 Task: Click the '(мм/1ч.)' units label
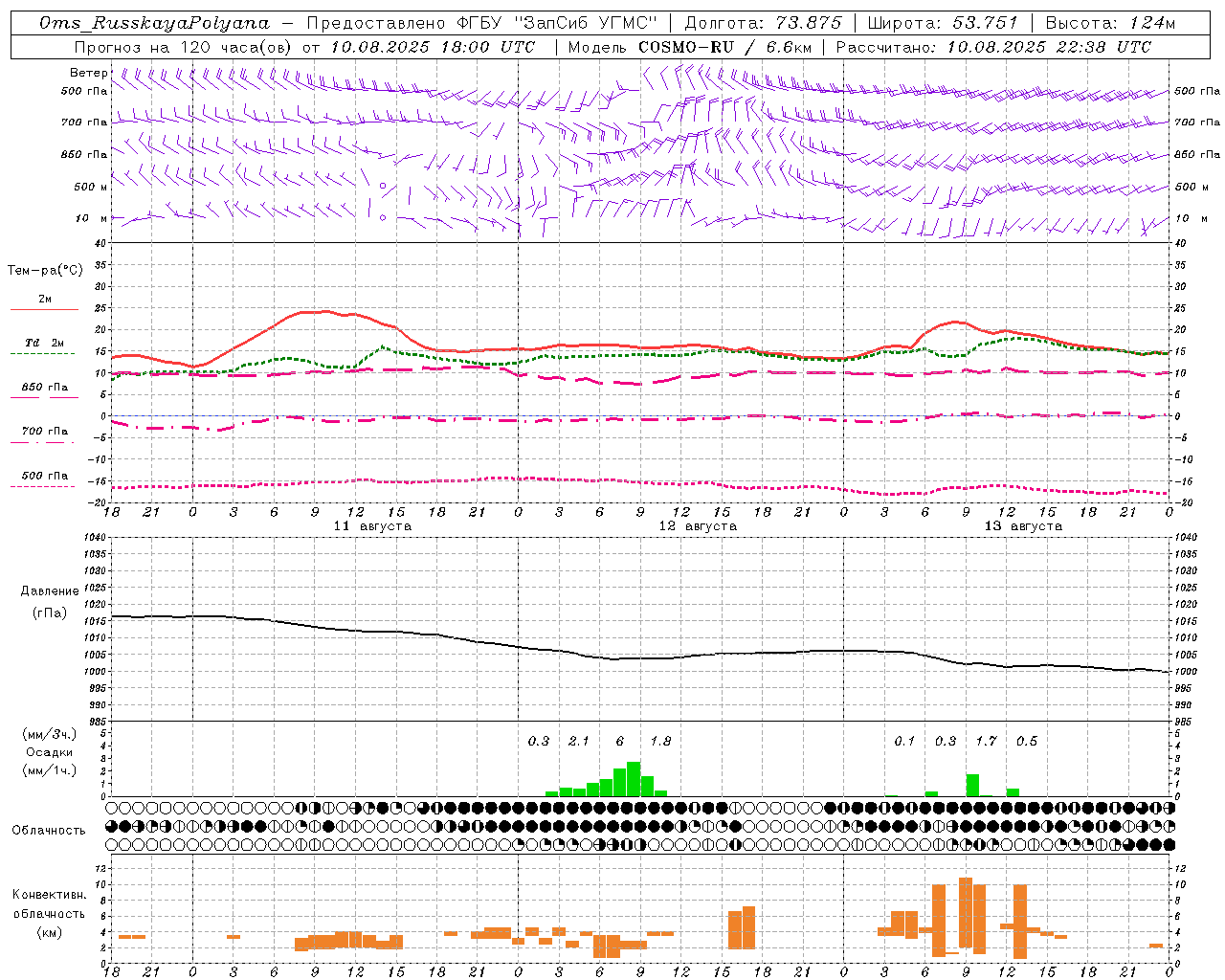pyautogui.click(x=49, y=770)
